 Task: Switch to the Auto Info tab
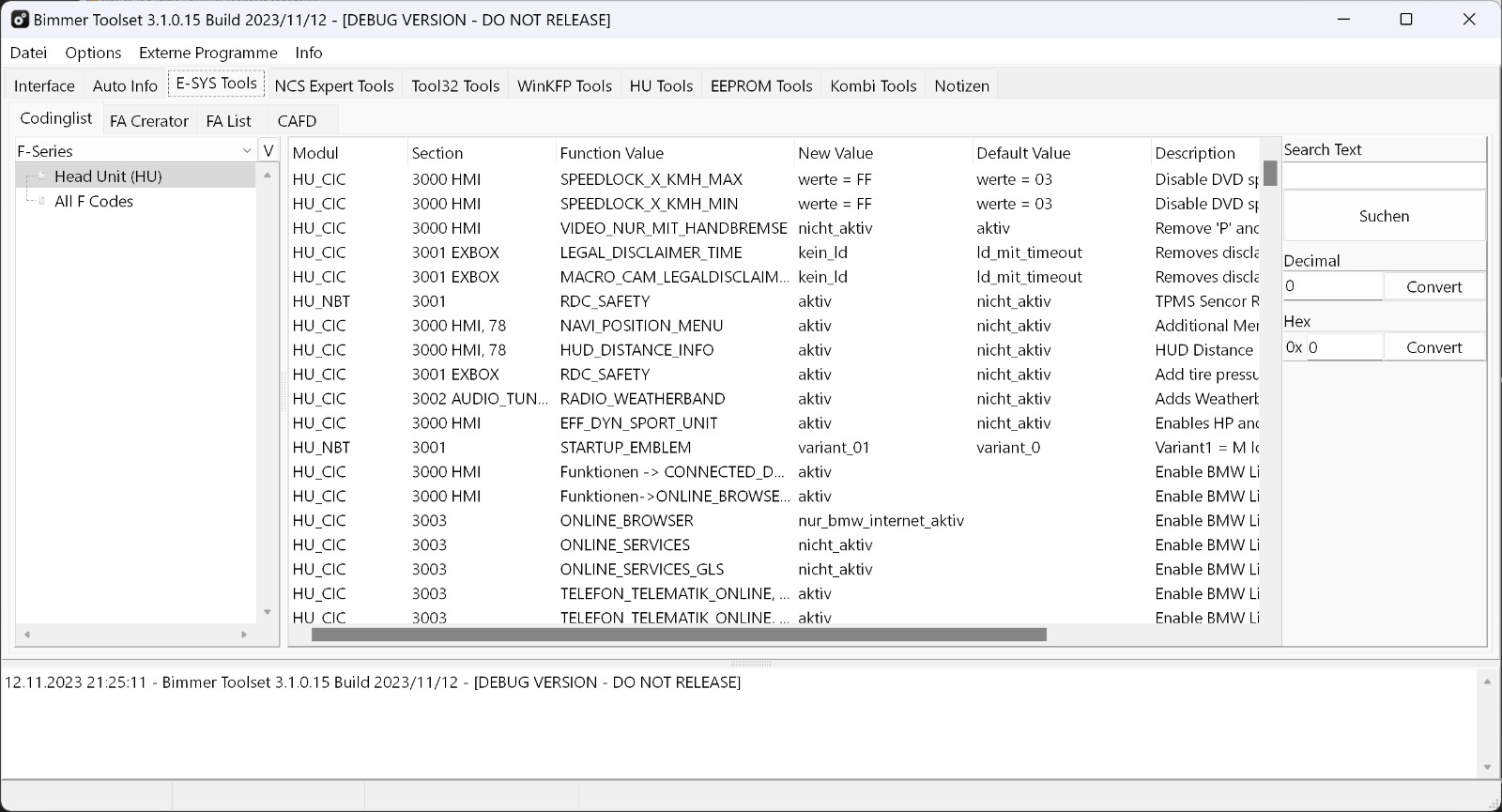coord(125,85)
